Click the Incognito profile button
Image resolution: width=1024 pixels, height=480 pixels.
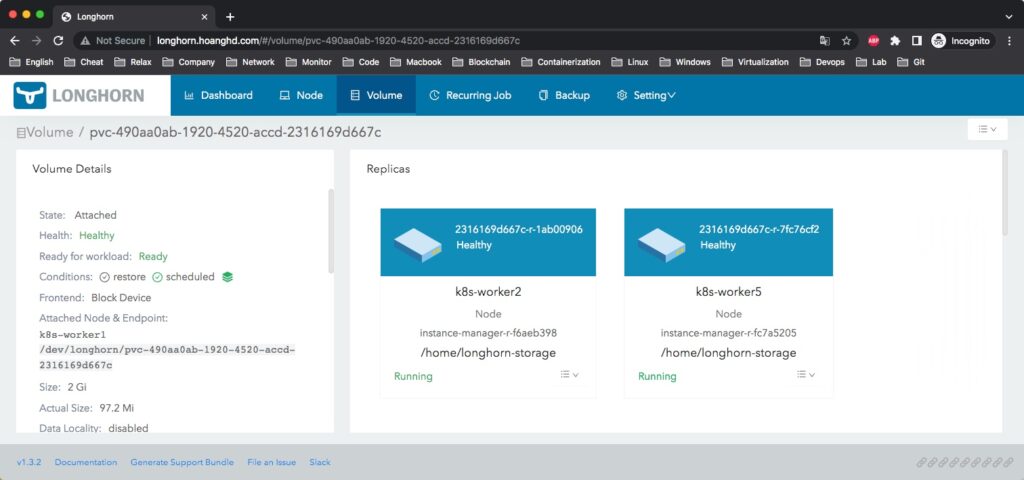[962, 40]
